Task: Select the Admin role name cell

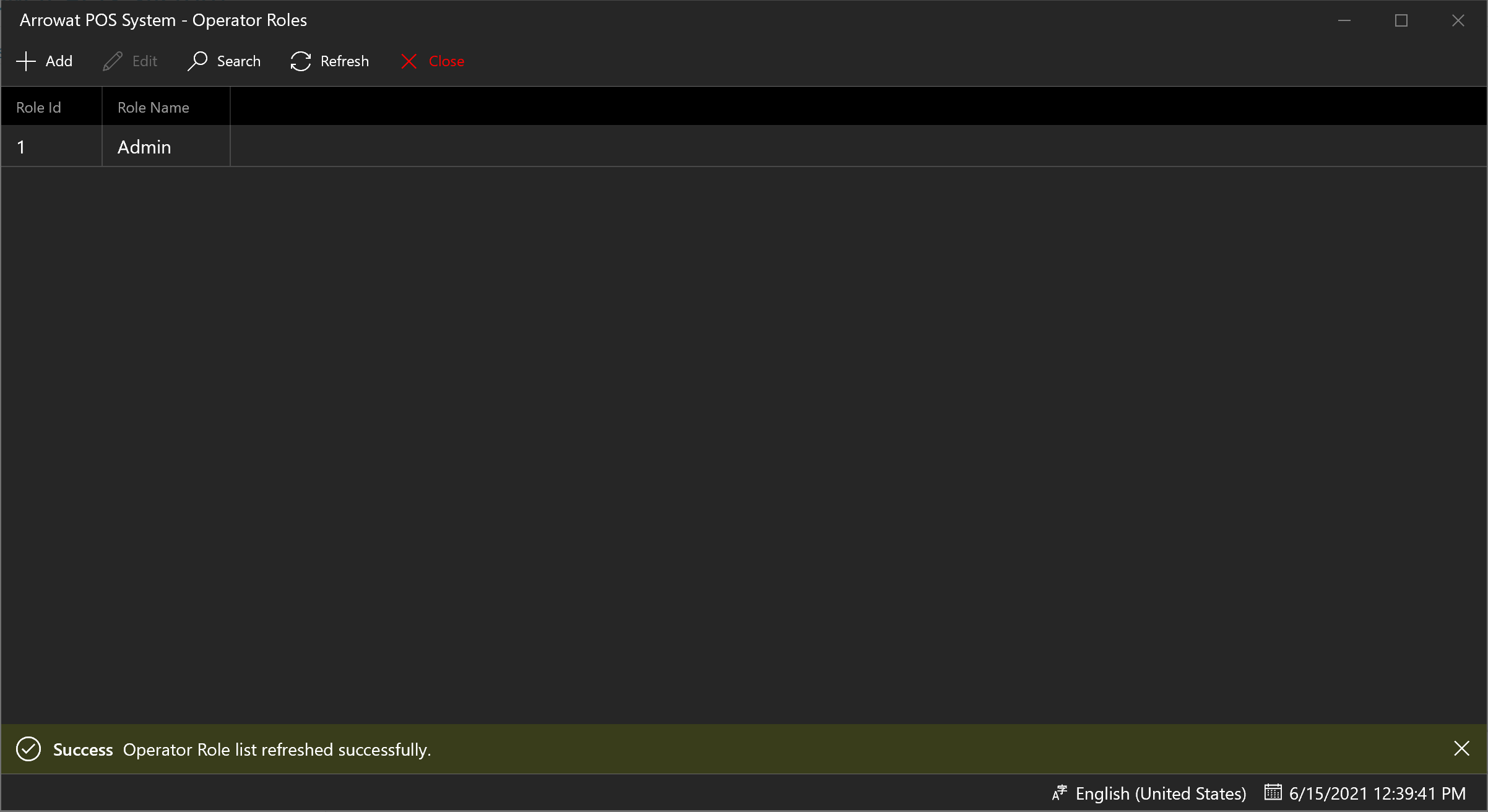Action: click(x=166, y=147)
